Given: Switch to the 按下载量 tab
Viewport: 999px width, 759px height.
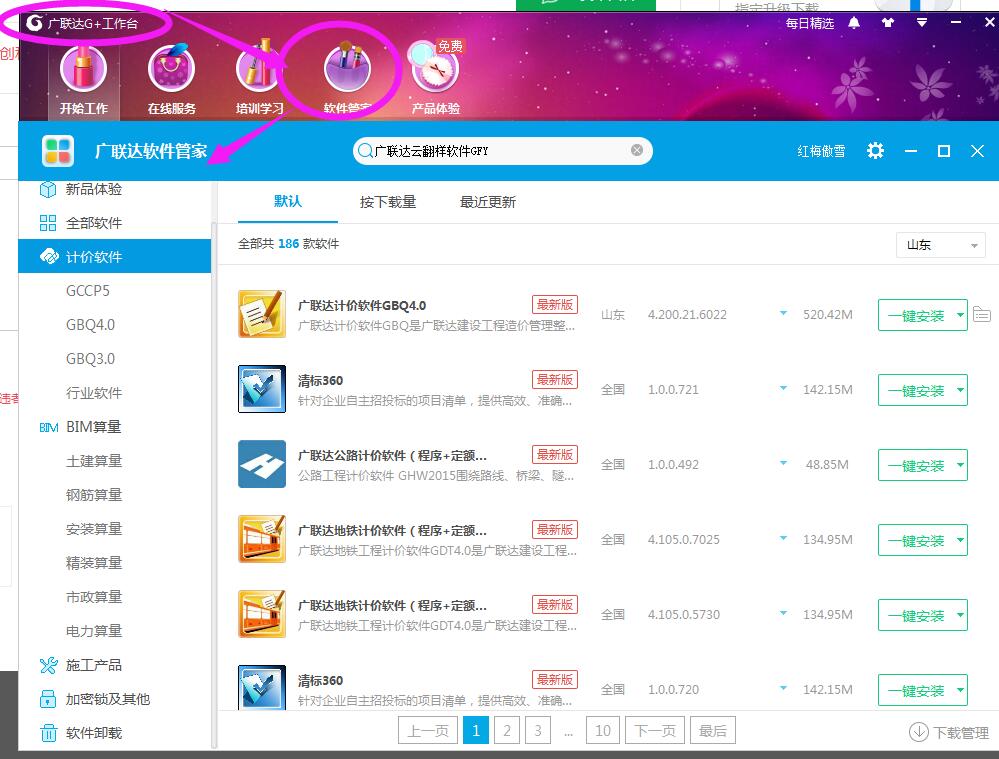Looking at the screenshot, I should pyautogui.click(x=387, y=202).
